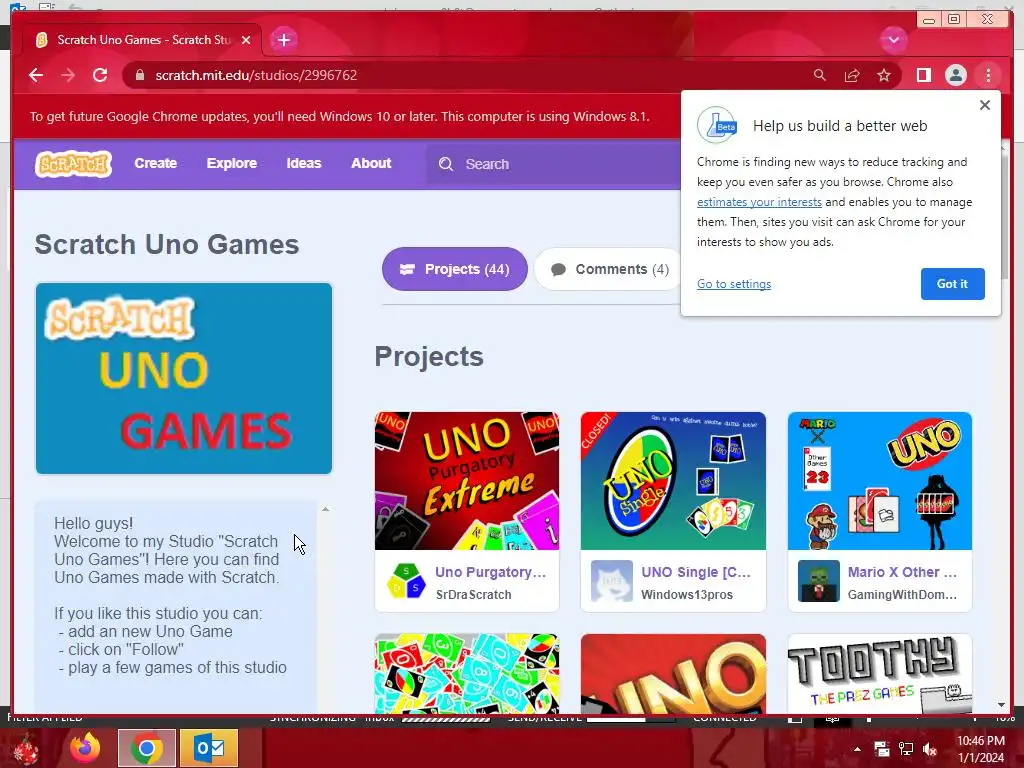This screenshot has width=1024, height=768.
Task: Open the Explore menu item
Action: click(232, 163)
